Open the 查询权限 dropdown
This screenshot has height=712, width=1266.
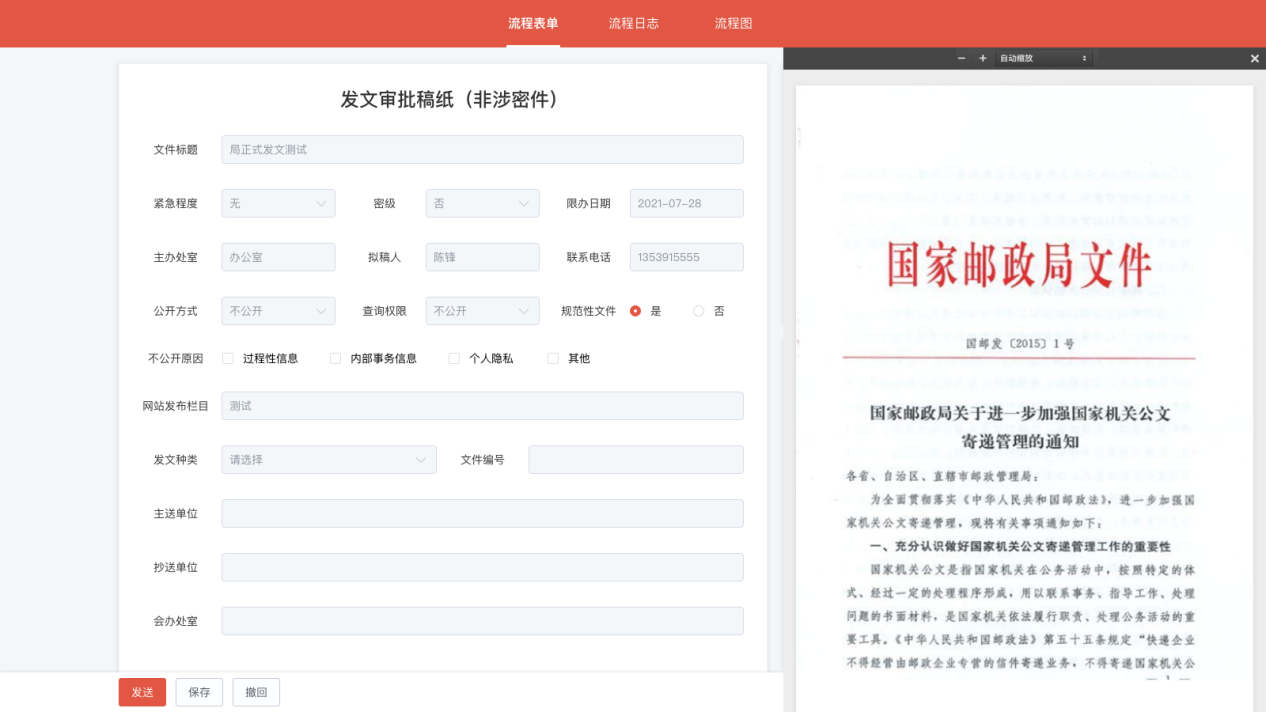(482, 311)
